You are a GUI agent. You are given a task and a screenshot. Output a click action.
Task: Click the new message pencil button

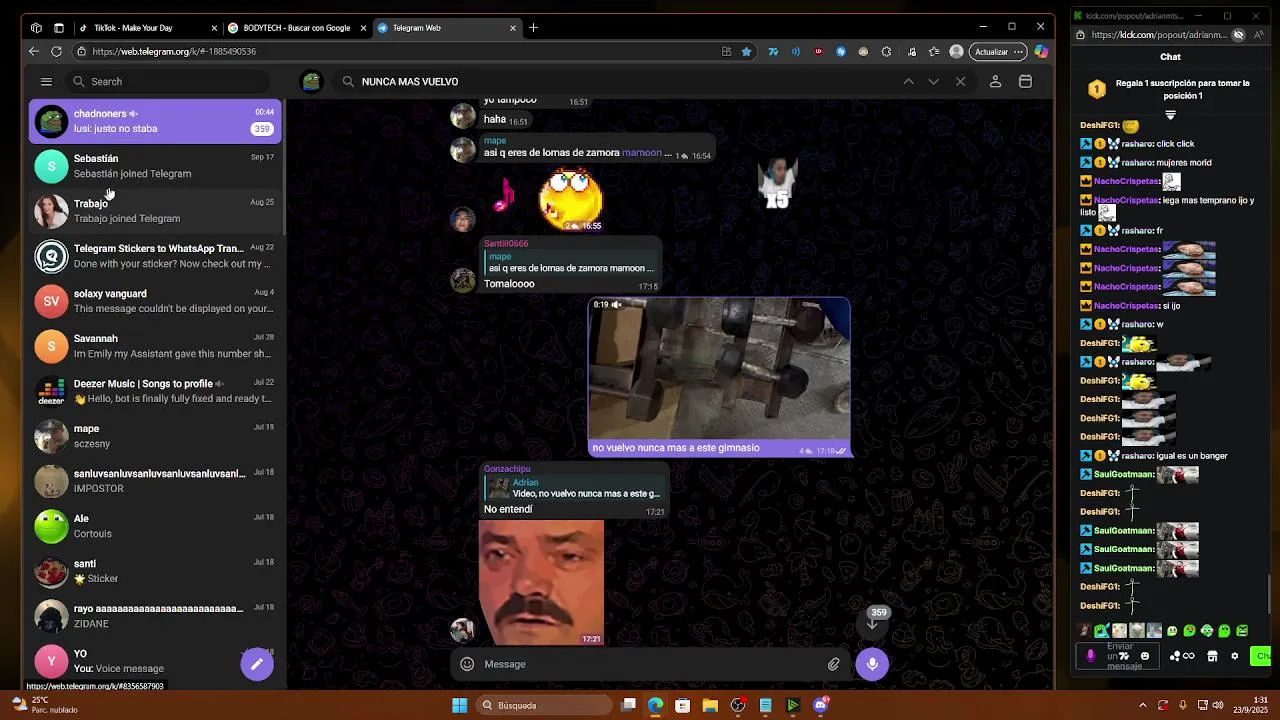tap(257, 664)
